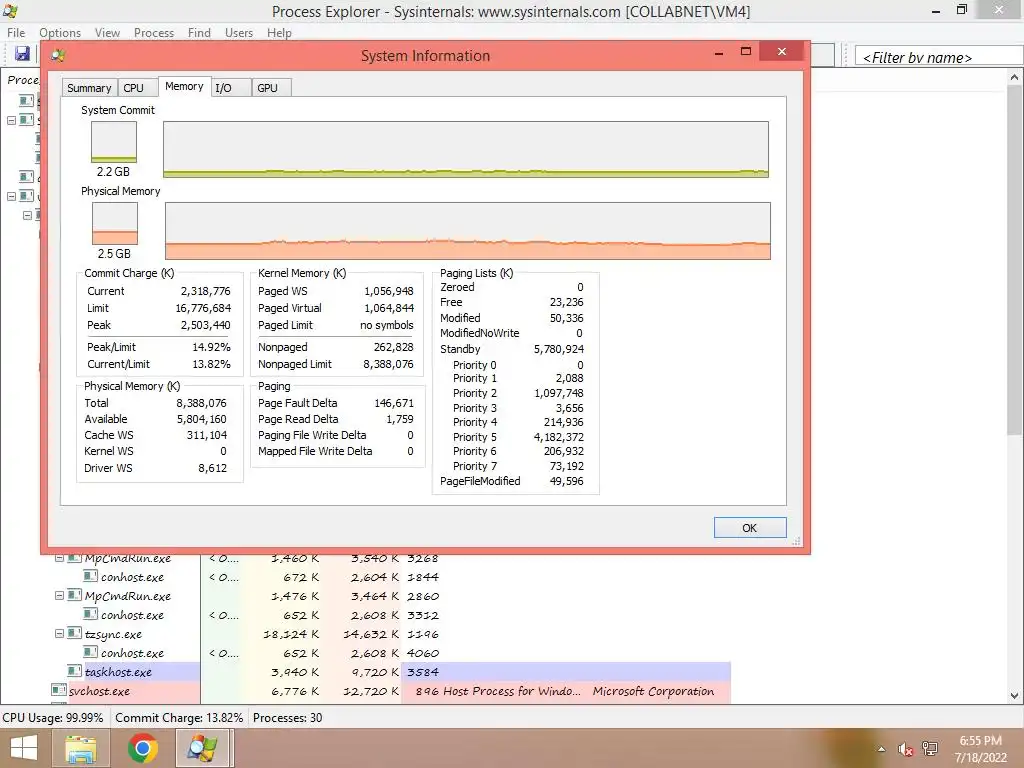Click the 'Processes: 30' status entry
Image resolution: width=1024 pixels, height=768 pixels.
(287, 718)
